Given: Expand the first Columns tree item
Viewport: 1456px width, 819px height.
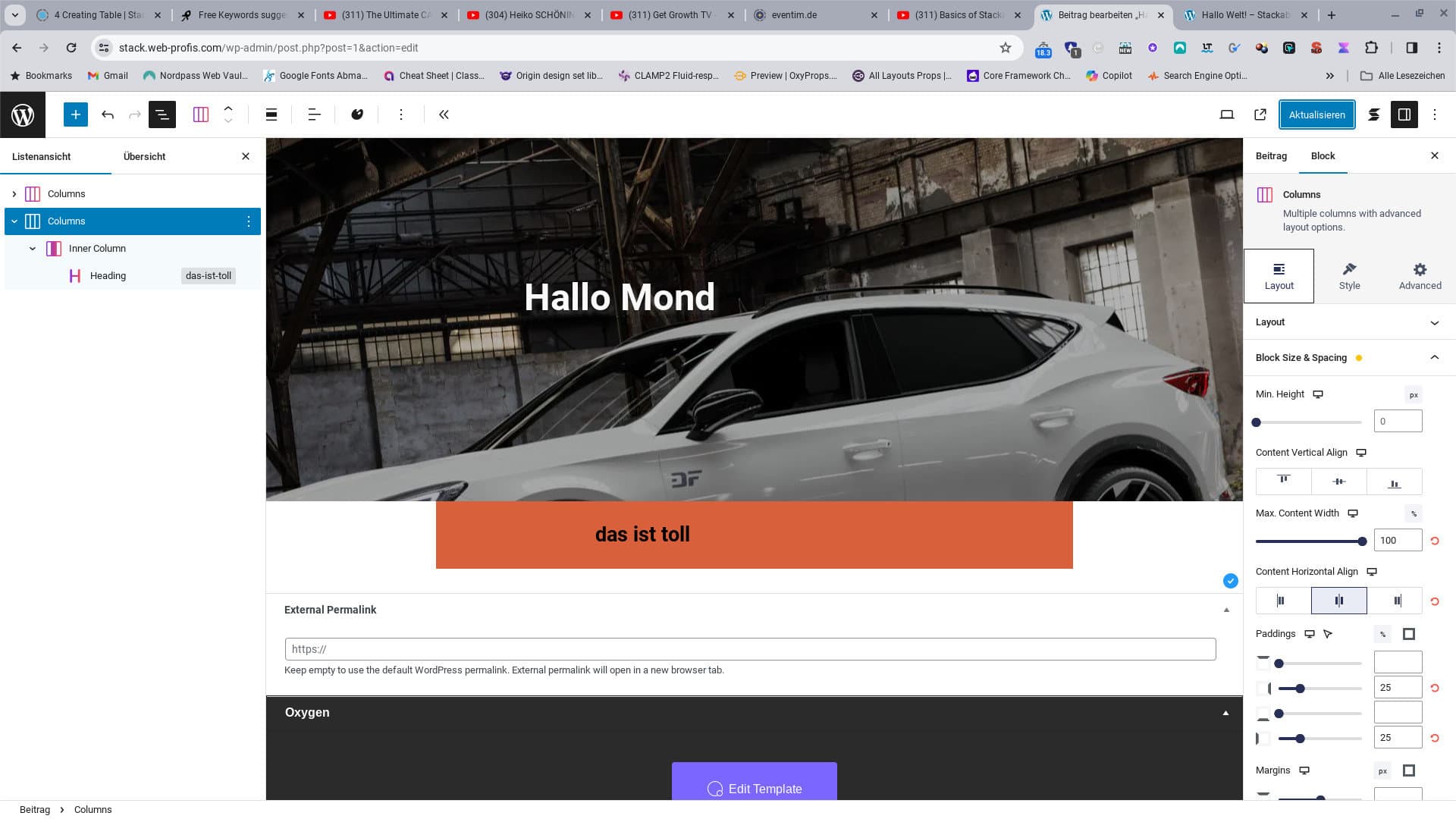Looking at the screenshot, I should point(14,194).
